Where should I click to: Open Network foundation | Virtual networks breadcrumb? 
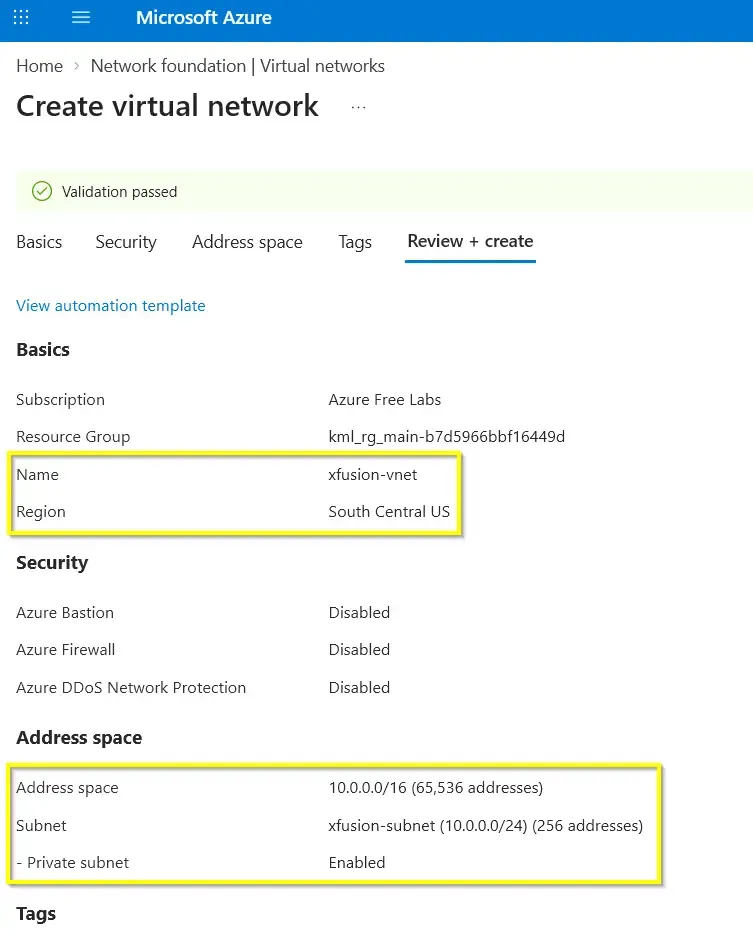(238, 66)
